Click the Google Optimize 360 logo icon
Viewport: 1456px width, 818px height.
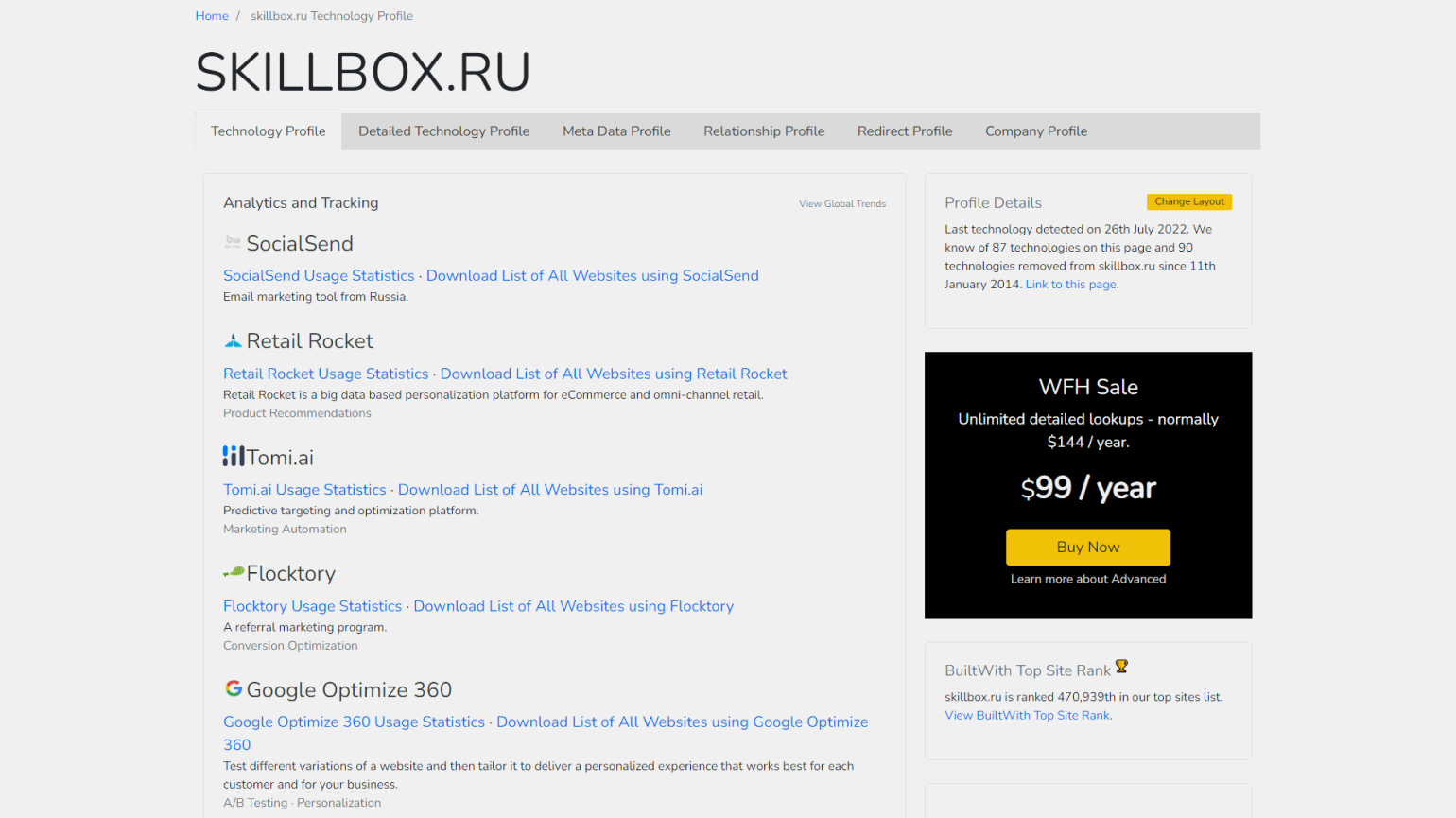point(234,688)
